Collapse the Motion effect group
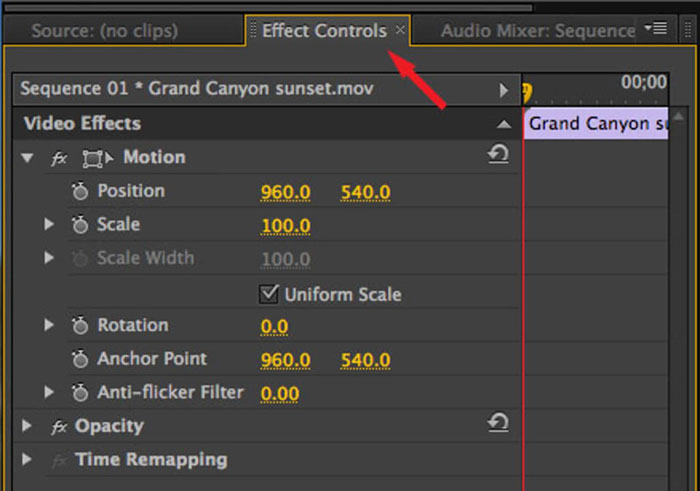Screen dimensions: 700x491 [27, 158]
